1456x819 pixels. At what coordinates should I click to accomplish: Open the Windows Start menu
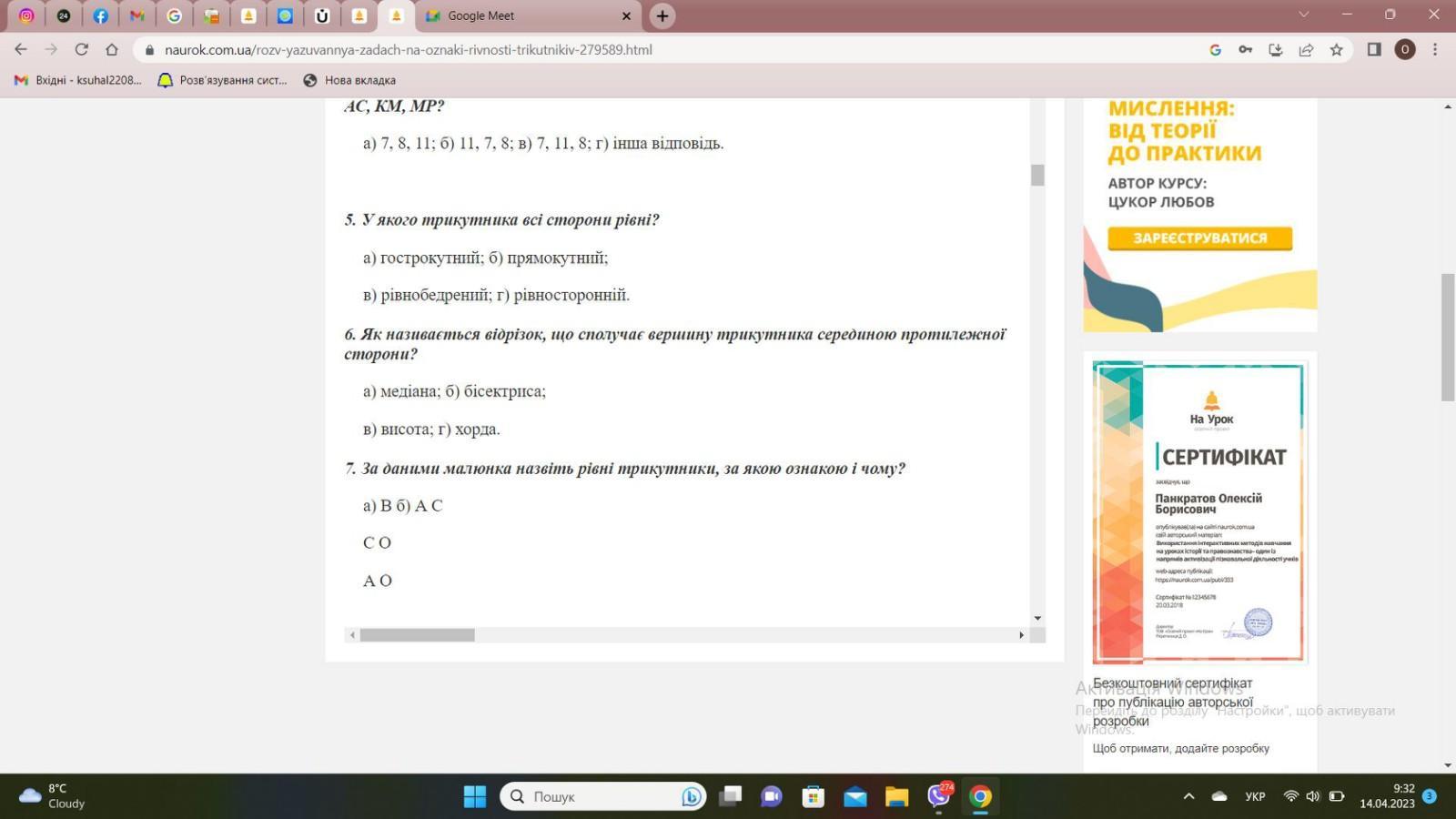tap(475, 796)
